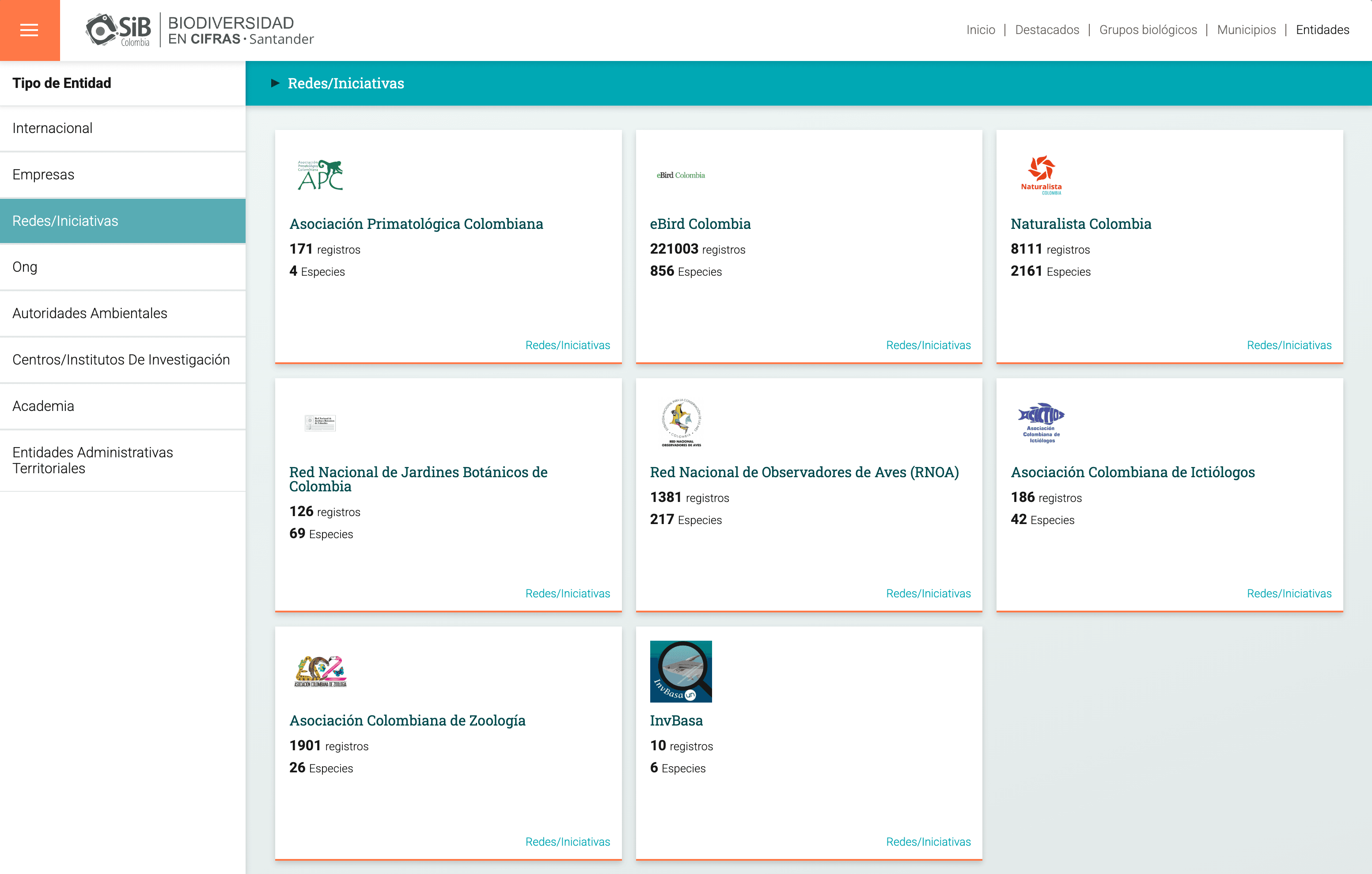
Task: Select Empresas entity type in sidebar
Action: 122,175
